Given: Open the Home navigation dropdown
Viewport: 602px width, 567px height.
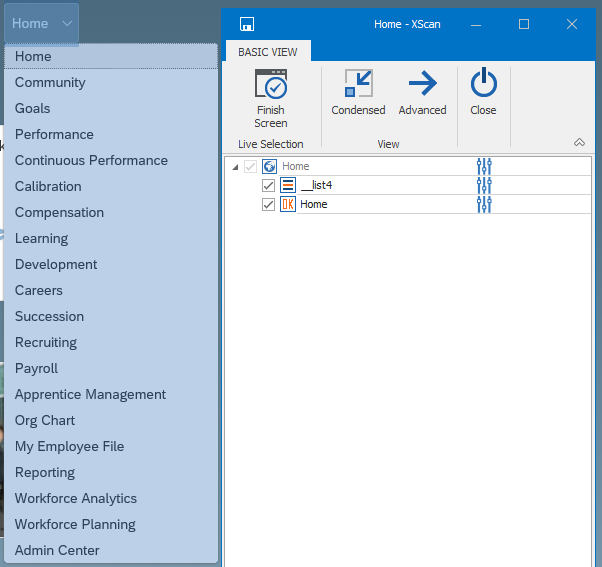Looking at the screenshot, I should point(42,23).
